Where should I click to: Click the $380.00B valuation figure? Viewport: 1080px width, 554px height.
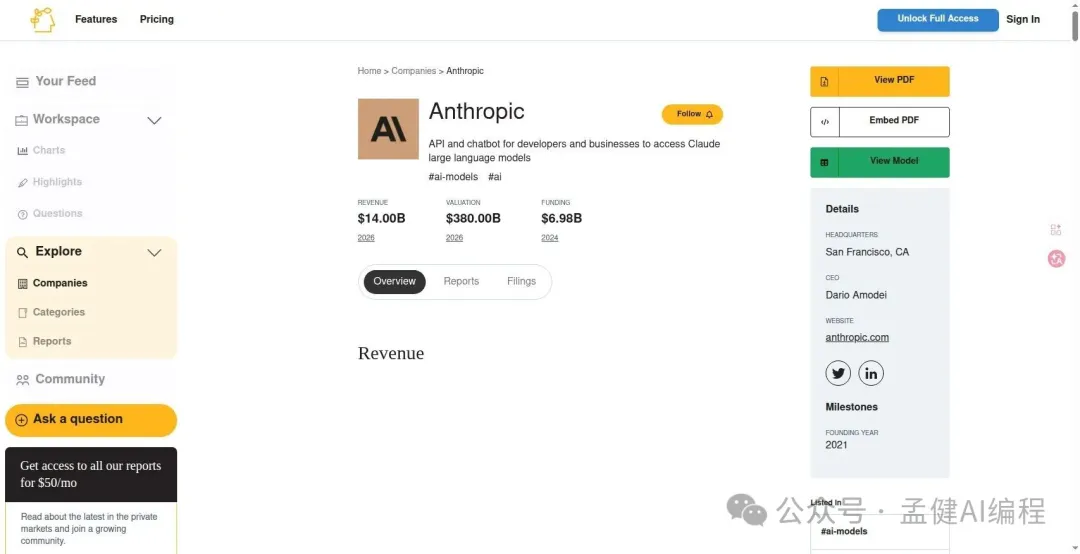(473, 219)
